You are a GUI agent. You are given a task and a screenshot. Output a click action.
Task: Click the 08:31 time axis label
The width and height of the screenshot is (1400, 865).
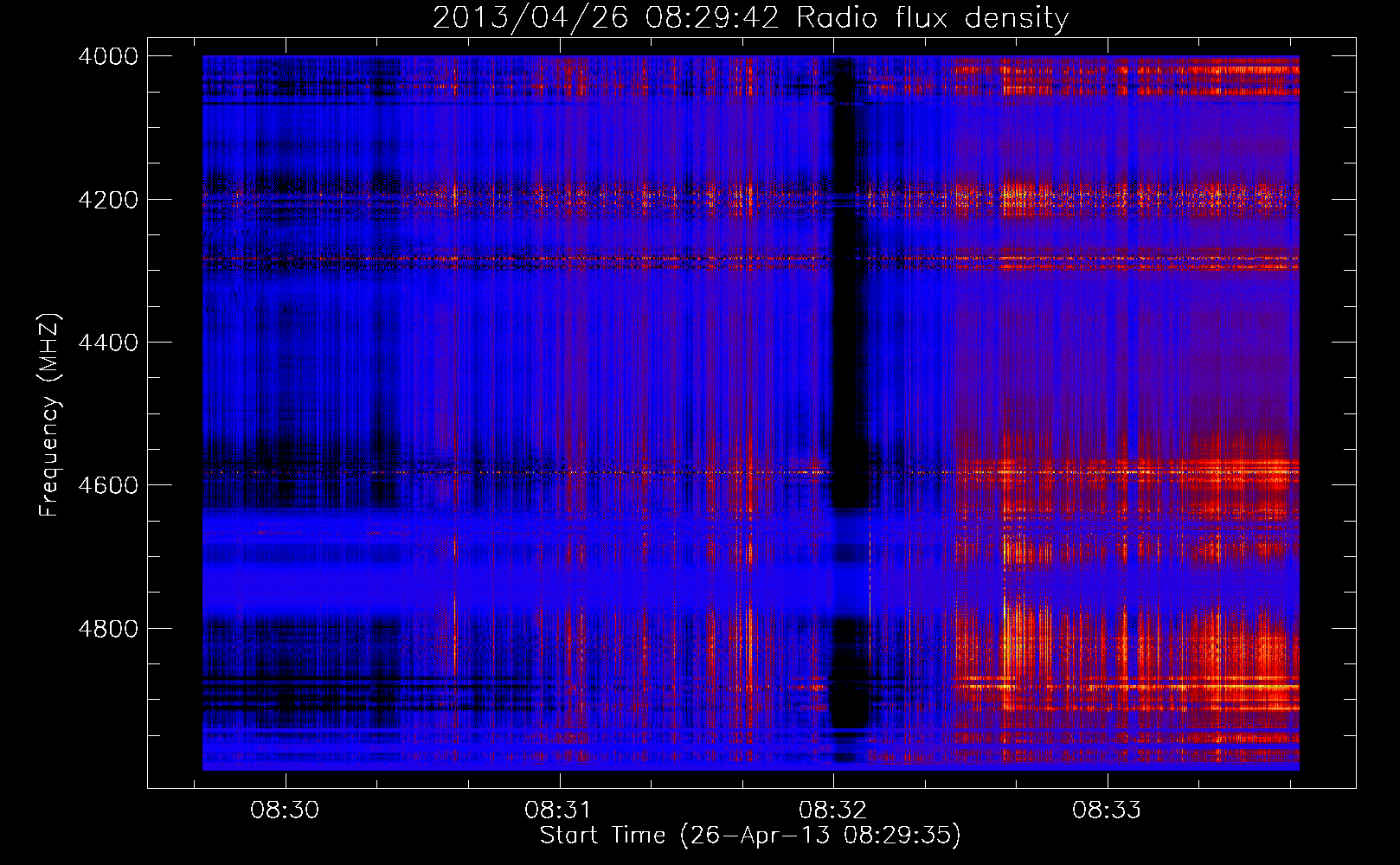(x=559, y=811)
